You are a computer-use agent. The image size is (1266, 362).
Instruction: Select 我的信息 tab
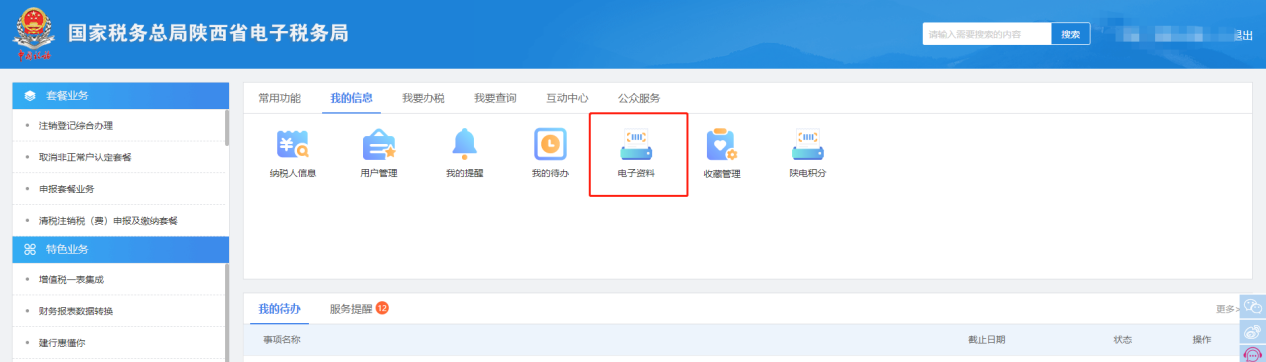pos(351,98)
